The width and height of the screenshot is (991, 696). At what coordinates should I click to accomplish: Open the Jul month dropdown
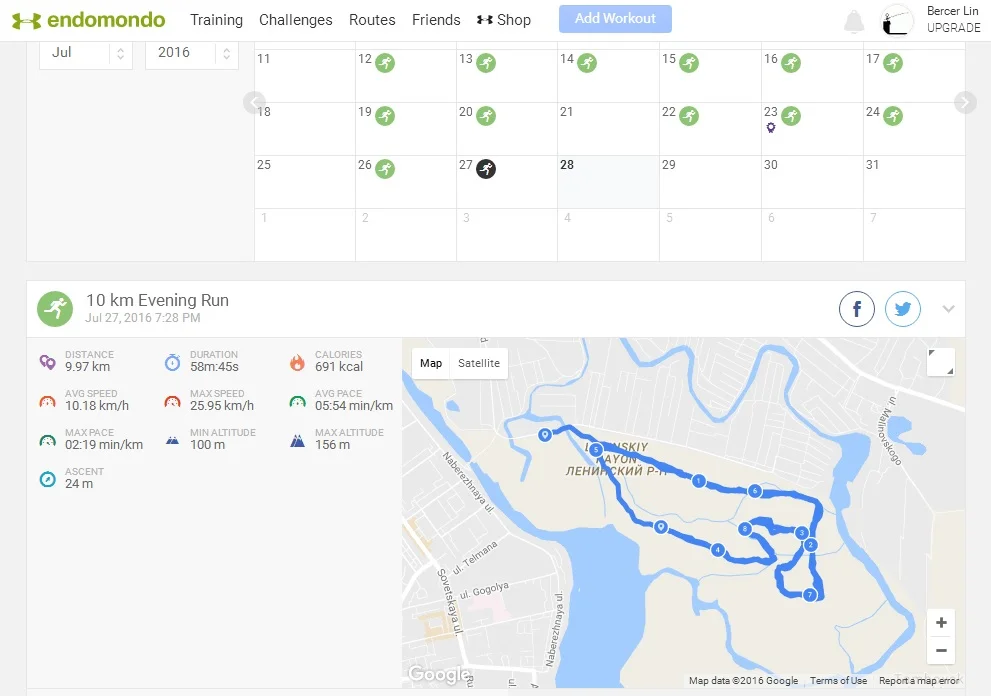[86, 53]
